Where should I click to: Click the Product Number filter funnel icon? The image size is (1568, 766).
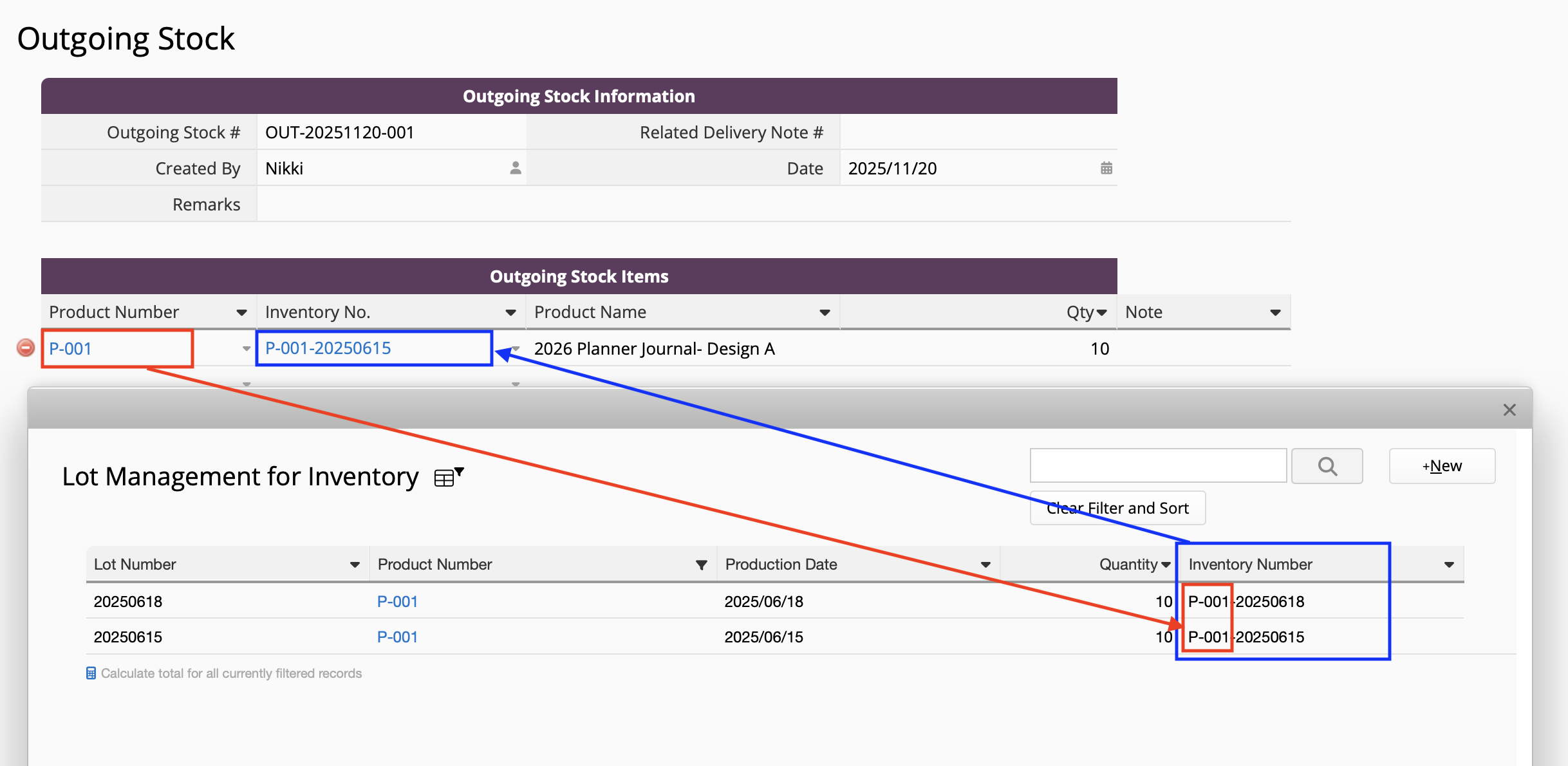(x=701, y=565)
